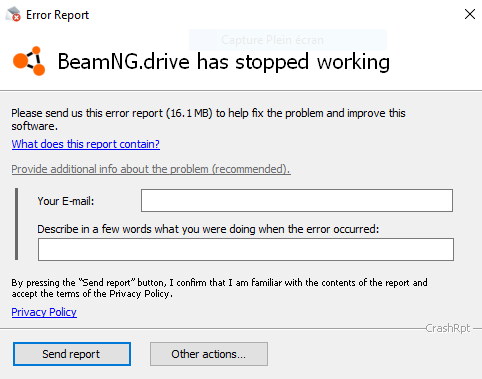482x379 pixels.
Task: Click the 'Please send us this error report' text
Action: point(208,119)
